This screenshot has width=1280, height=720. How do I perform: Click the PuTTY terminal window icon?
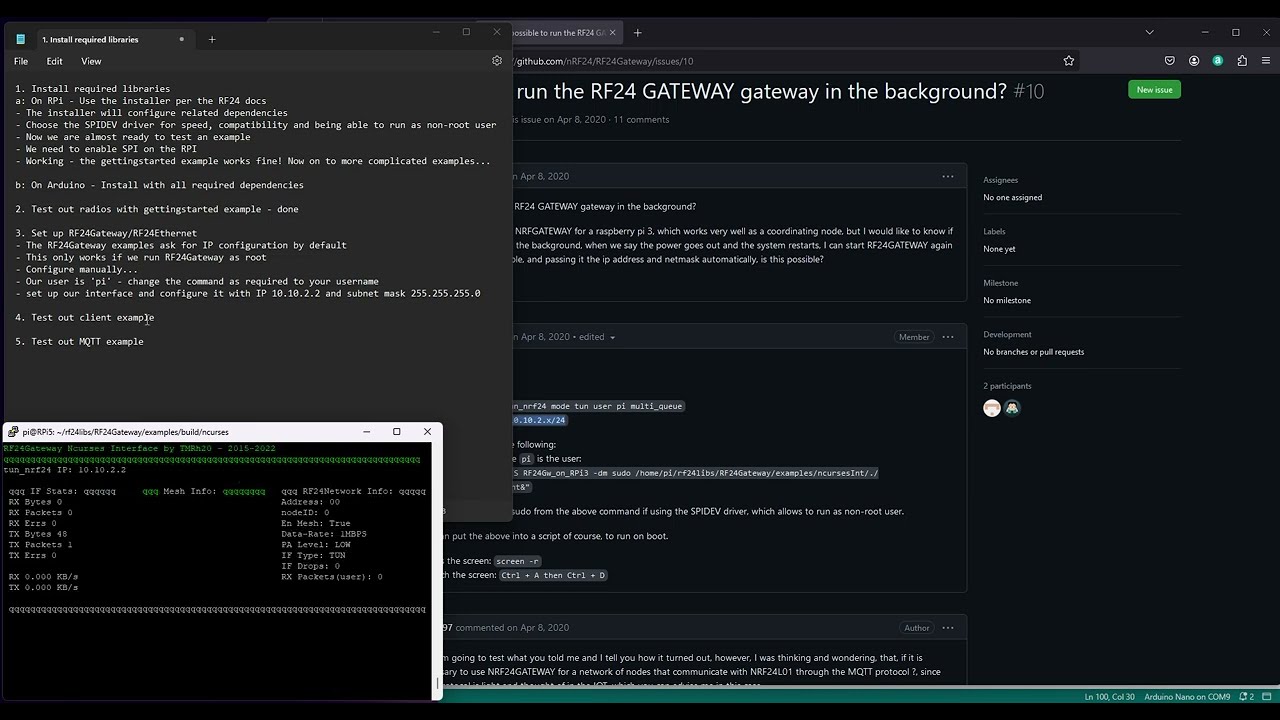(x=13, y=432)
